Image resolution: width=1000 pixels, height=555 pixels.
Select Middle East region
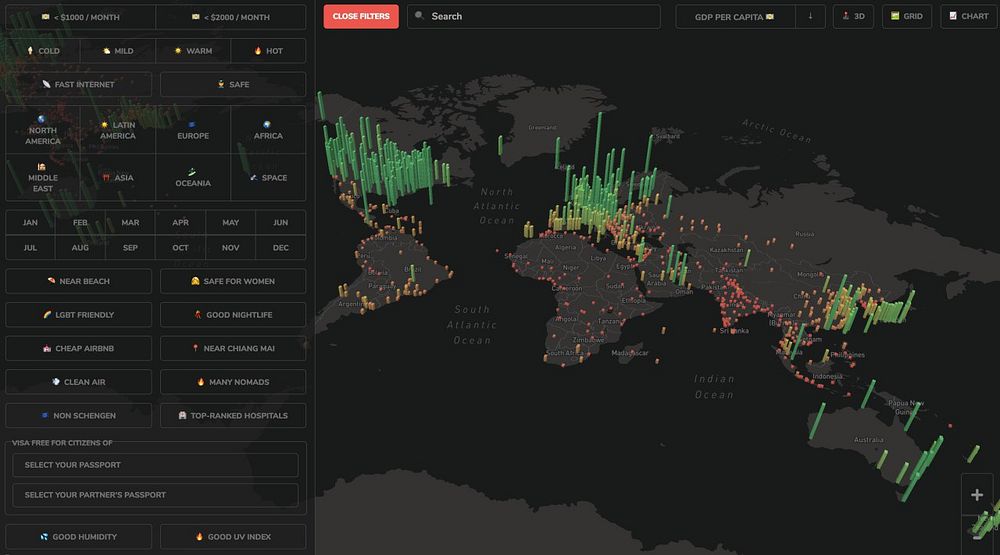[x=43, y=177]
